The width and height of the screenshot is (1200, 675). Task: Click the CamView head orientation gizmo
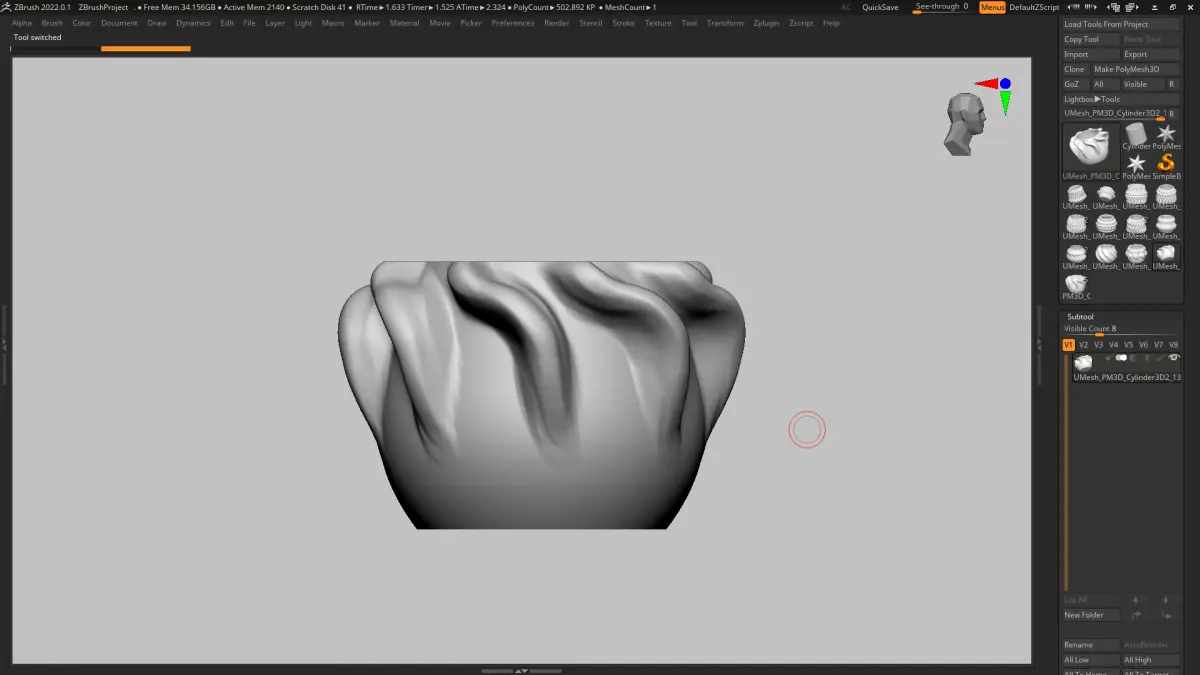(x=965, y=124)
